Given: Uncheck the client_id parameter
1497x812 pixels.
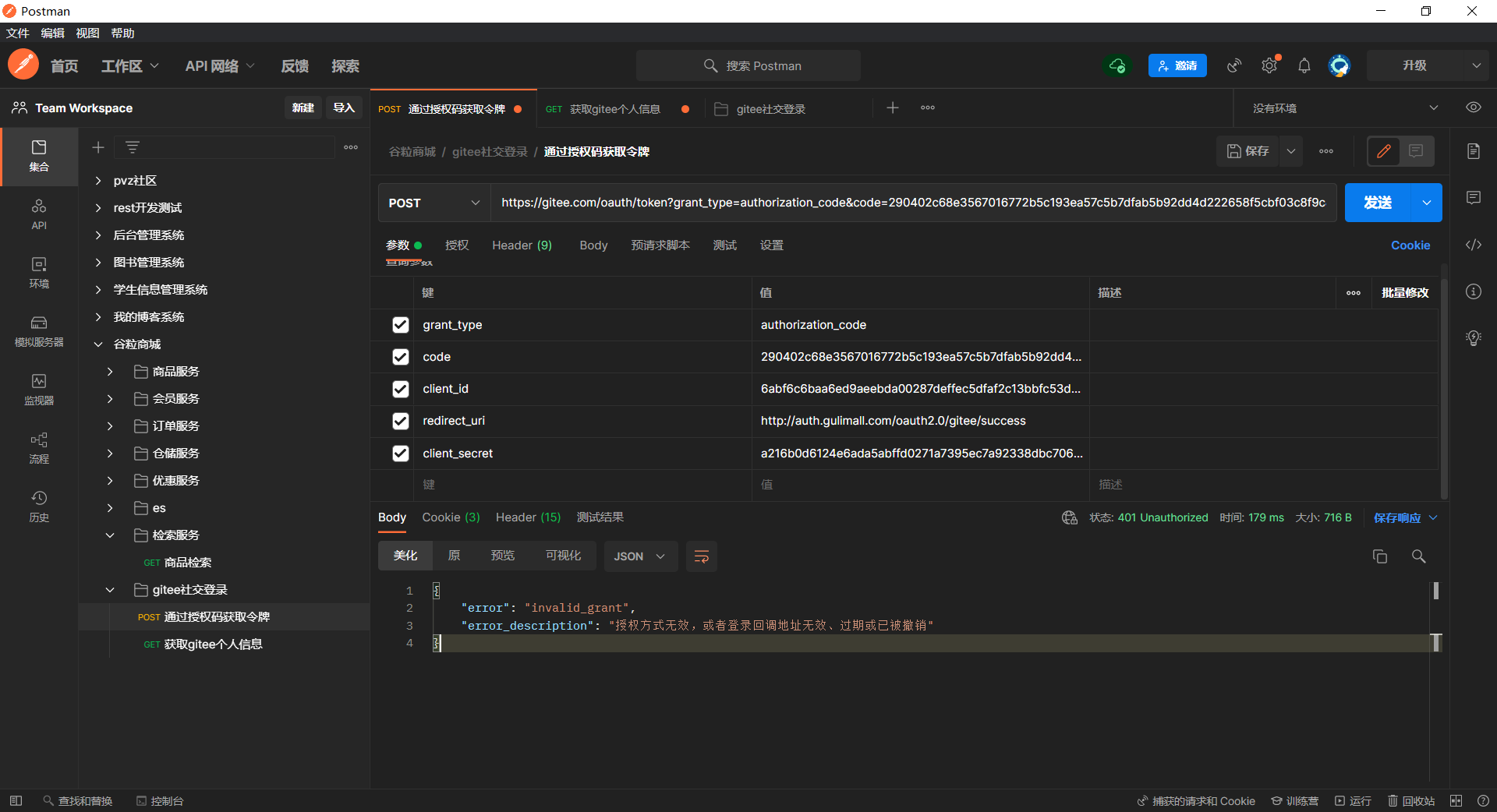Looking at the screenshot, I should pyautogui.click(x=401, y=389).
